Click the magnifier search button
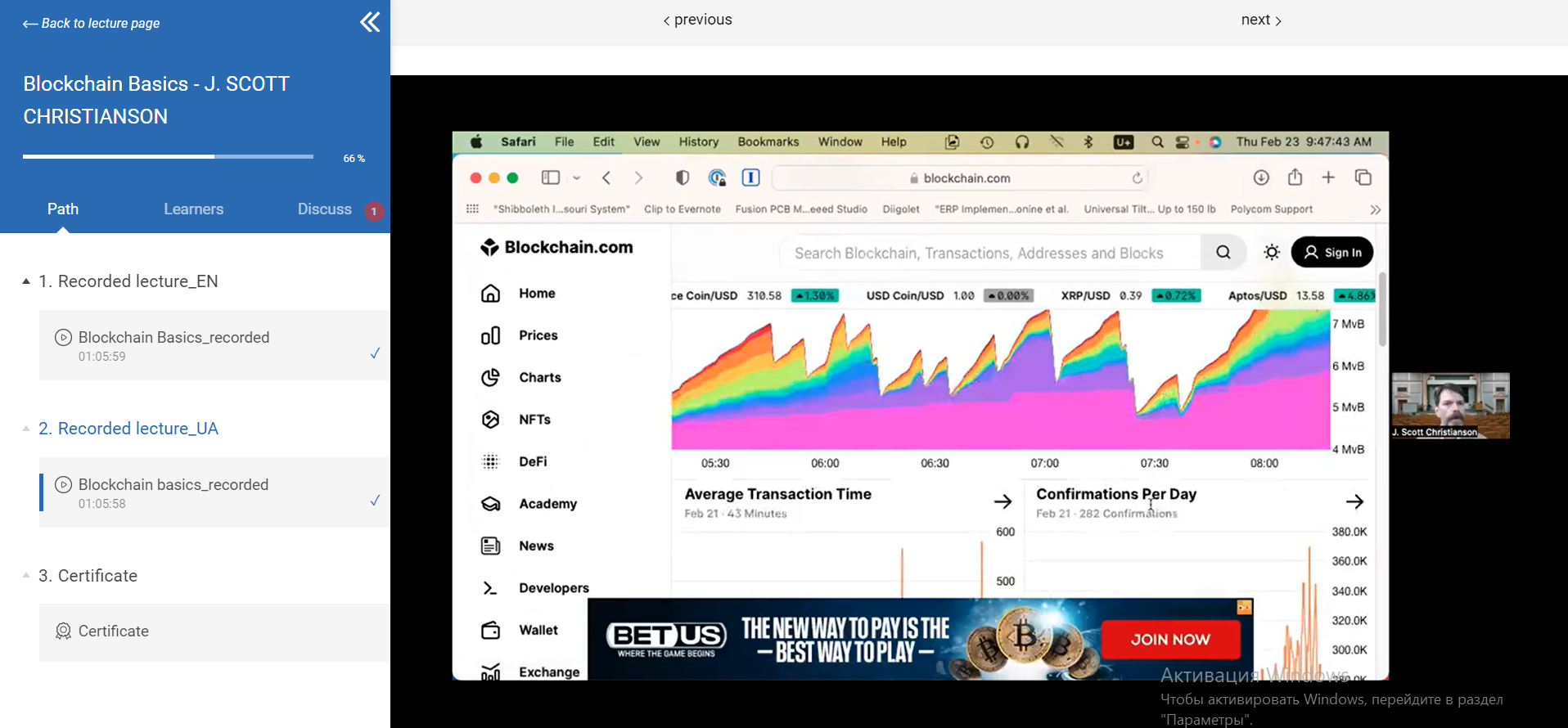 pos(1223,253)
